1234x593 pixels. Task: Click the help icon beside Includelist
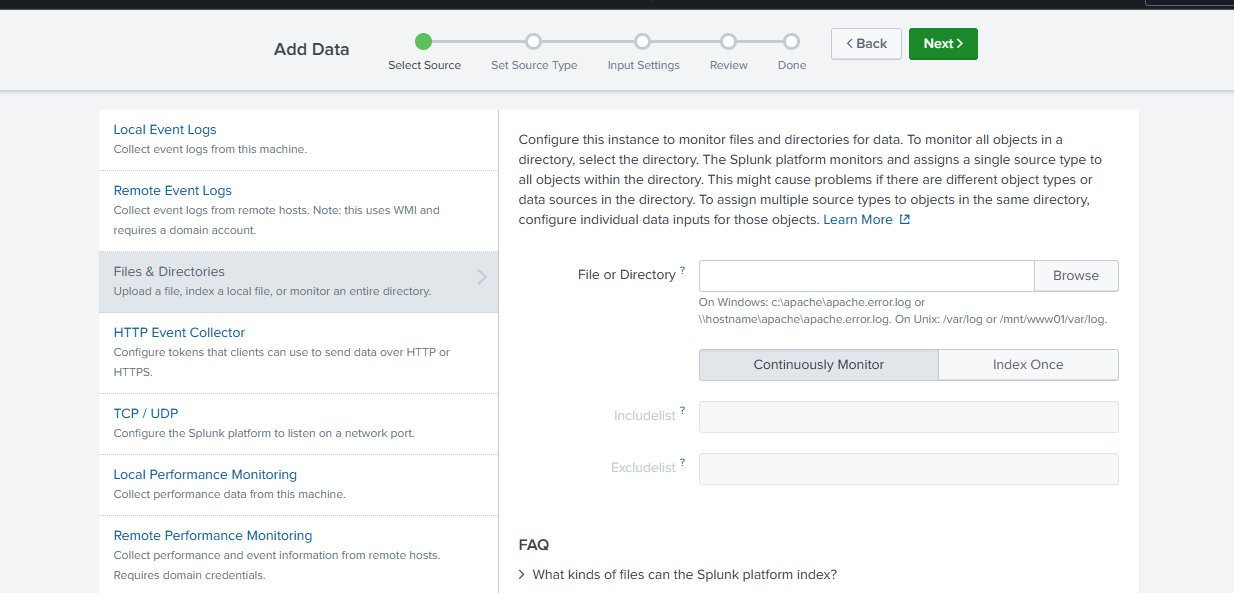(683, 410)
